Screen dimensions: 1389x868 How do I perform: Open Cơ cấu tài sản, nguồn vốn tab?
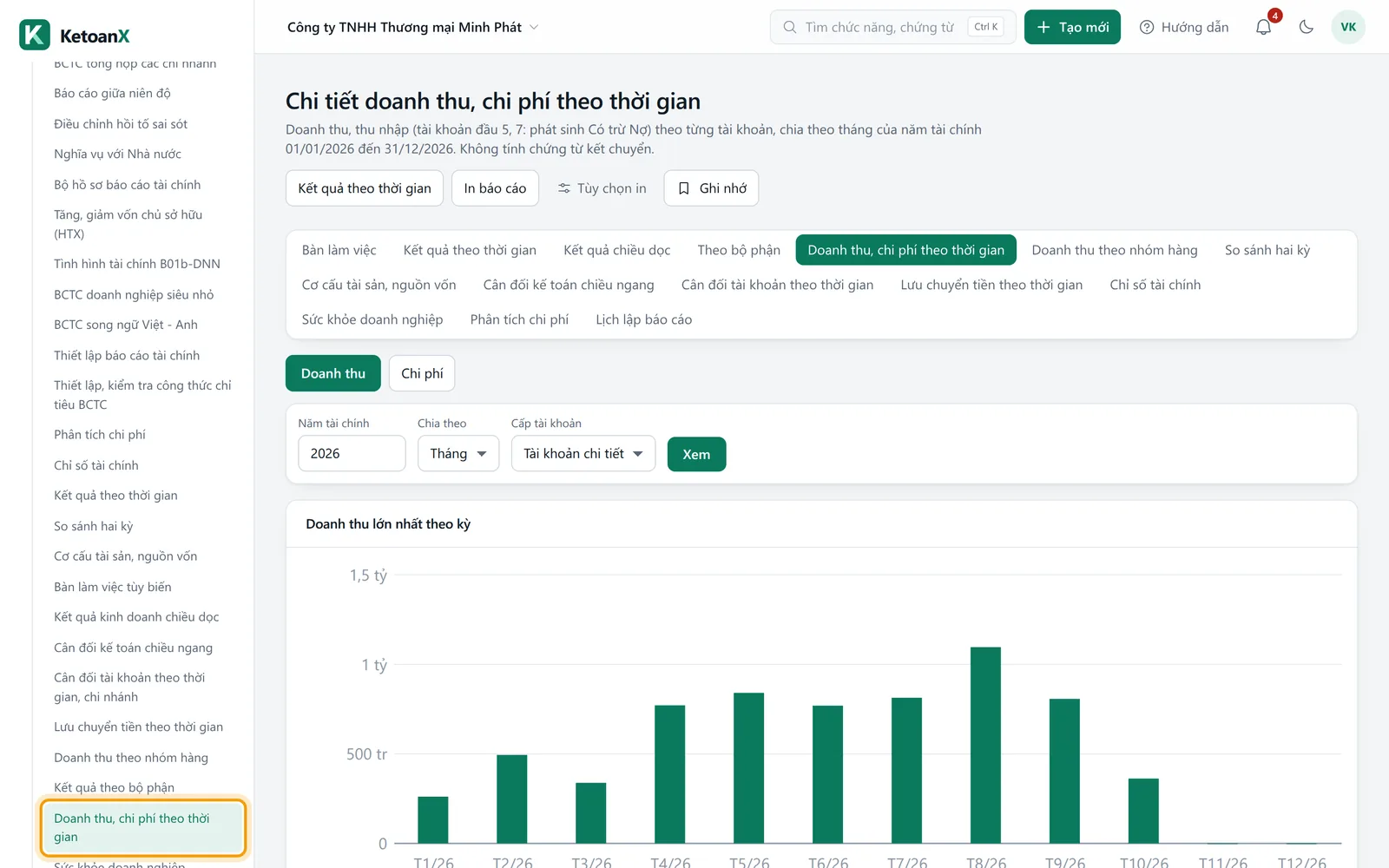tap(379, 285)
